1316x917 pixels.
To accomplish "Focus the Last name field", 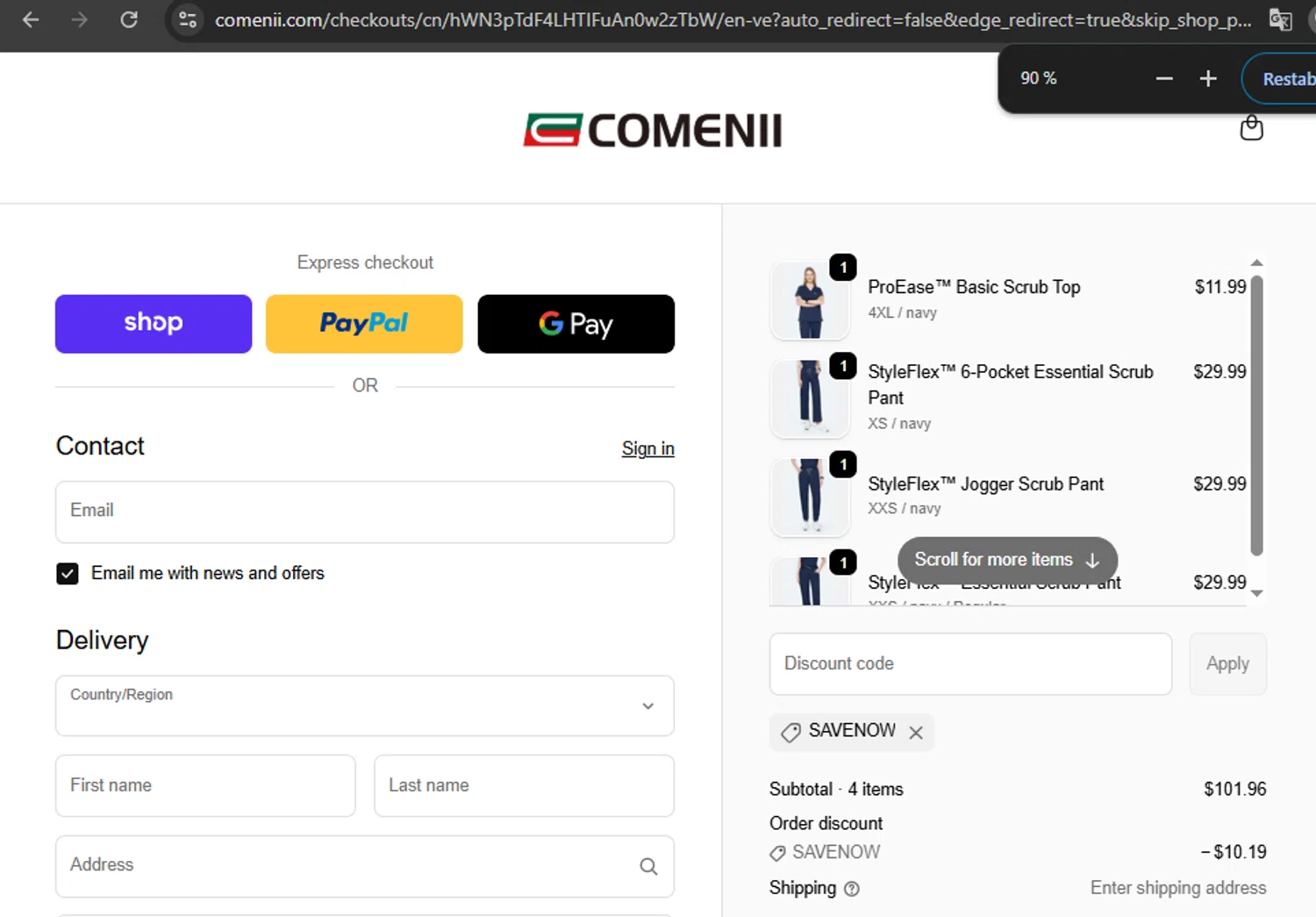I will click(524, 785).
